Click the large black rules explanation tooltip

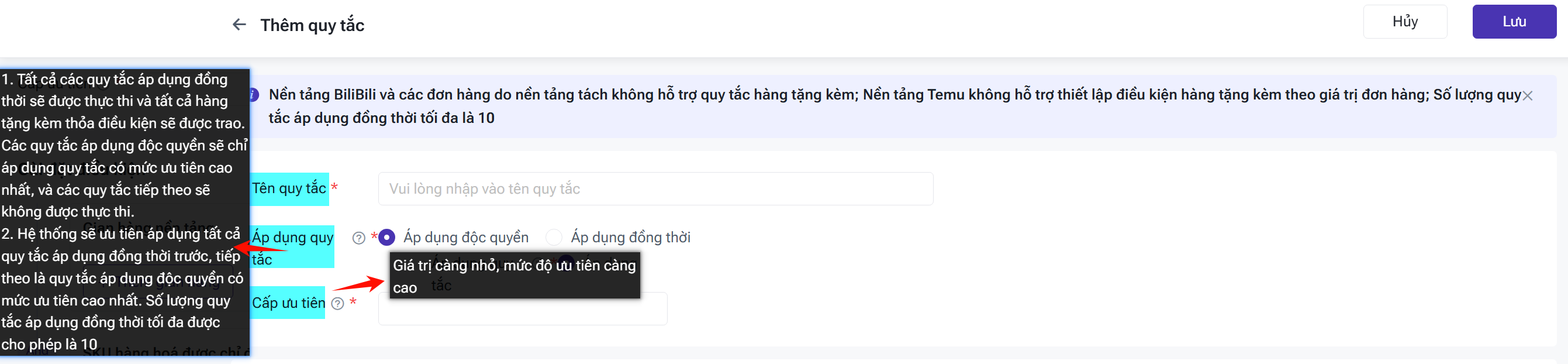124,212
